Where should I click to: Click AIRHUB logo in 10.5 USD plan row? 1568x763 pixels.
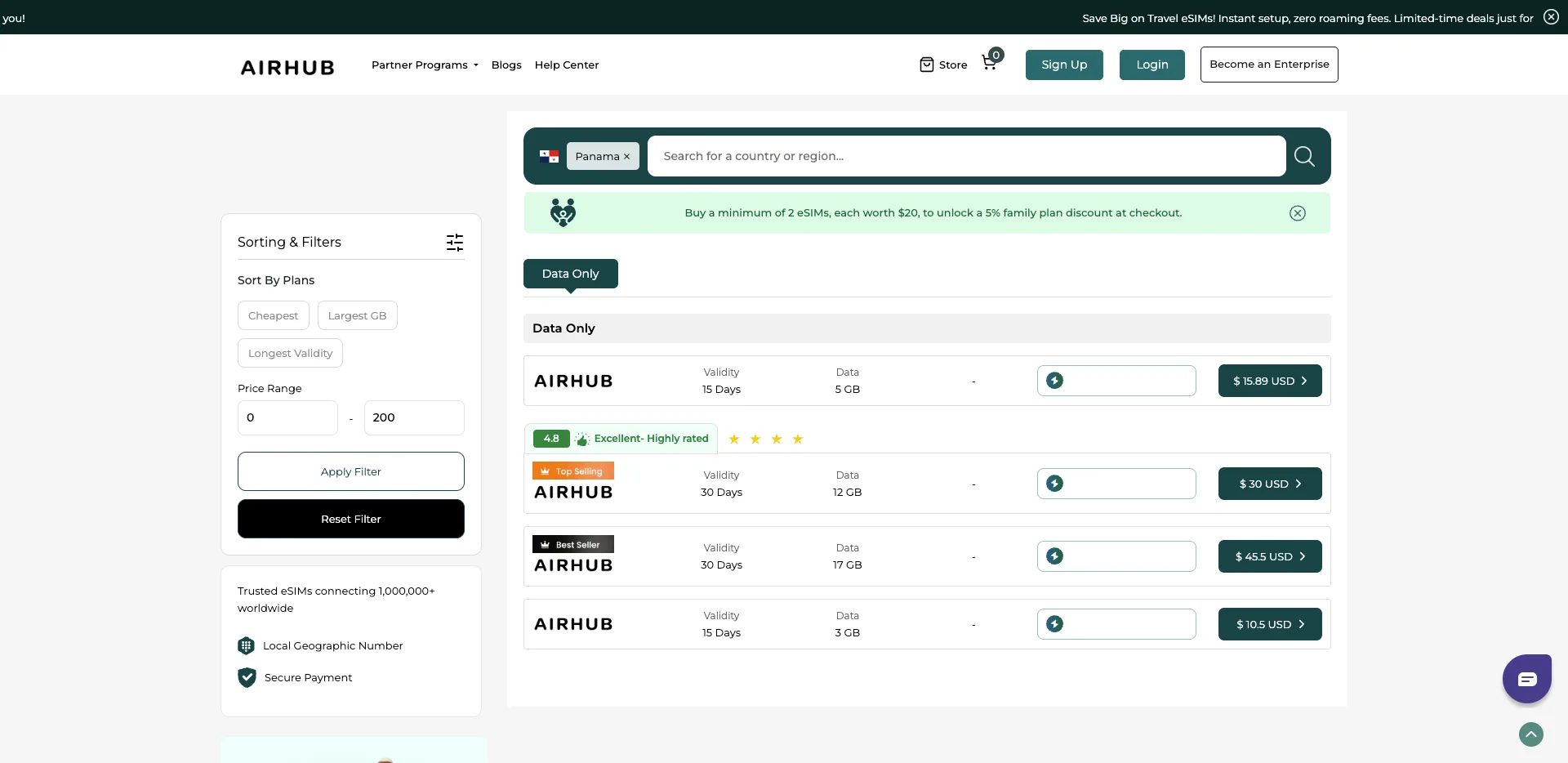[x=573, y=624]
